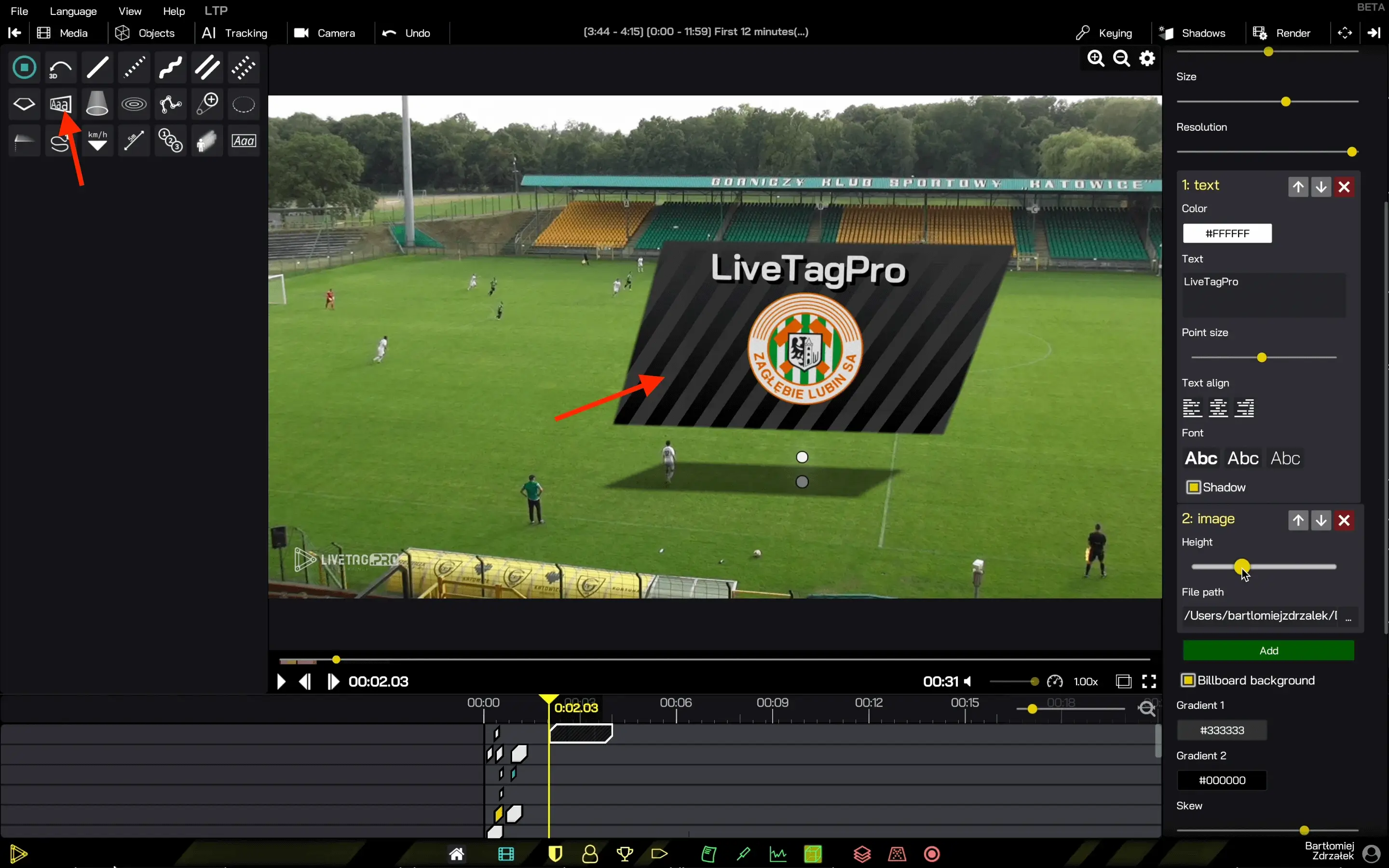Move the text element down with the arrow
Screen dimensions: 1389x868
click(x=1321, y=187)
